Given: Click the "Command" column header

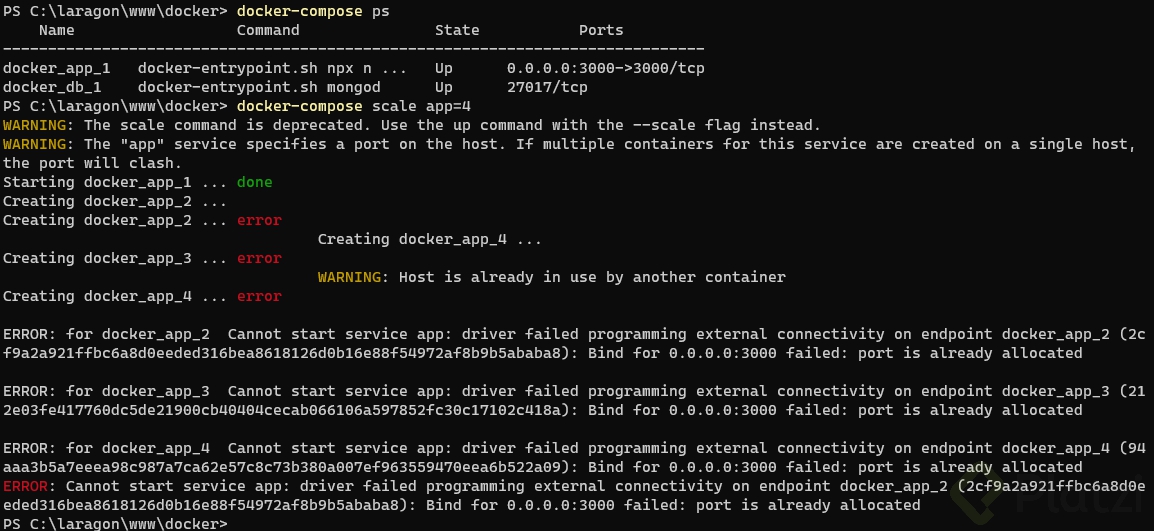Looking at the screenshot, I should 268,30.
